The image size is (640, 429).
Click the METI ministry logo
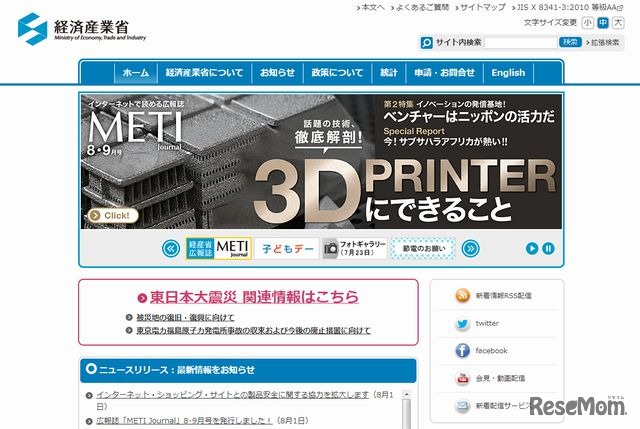pos(82,29)
